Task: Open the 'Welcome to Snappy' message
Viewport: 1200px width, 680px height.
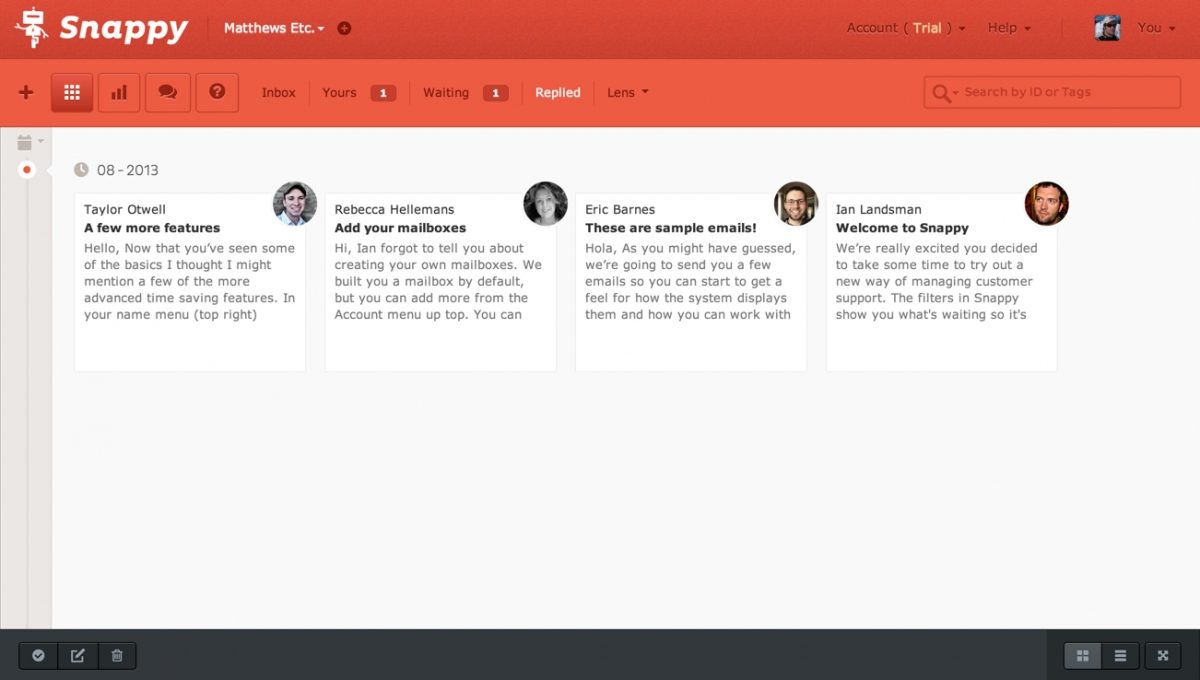Action: coord(942,282)
